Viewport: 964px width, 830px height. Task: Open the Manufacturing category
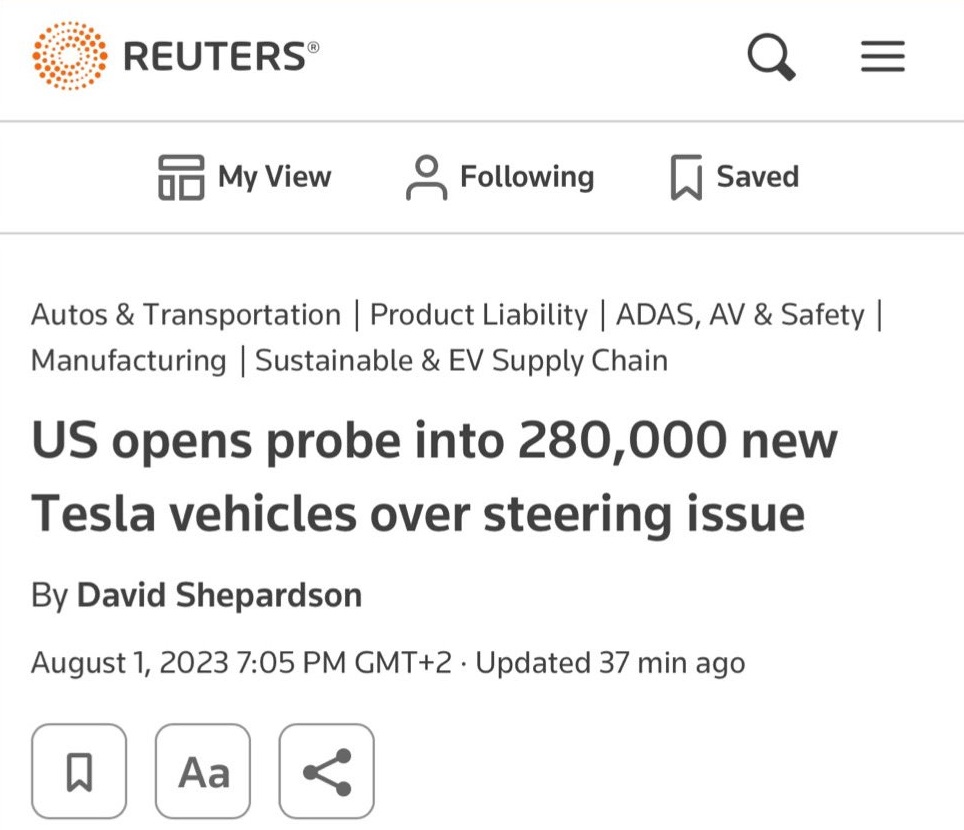tap(127, 360)
